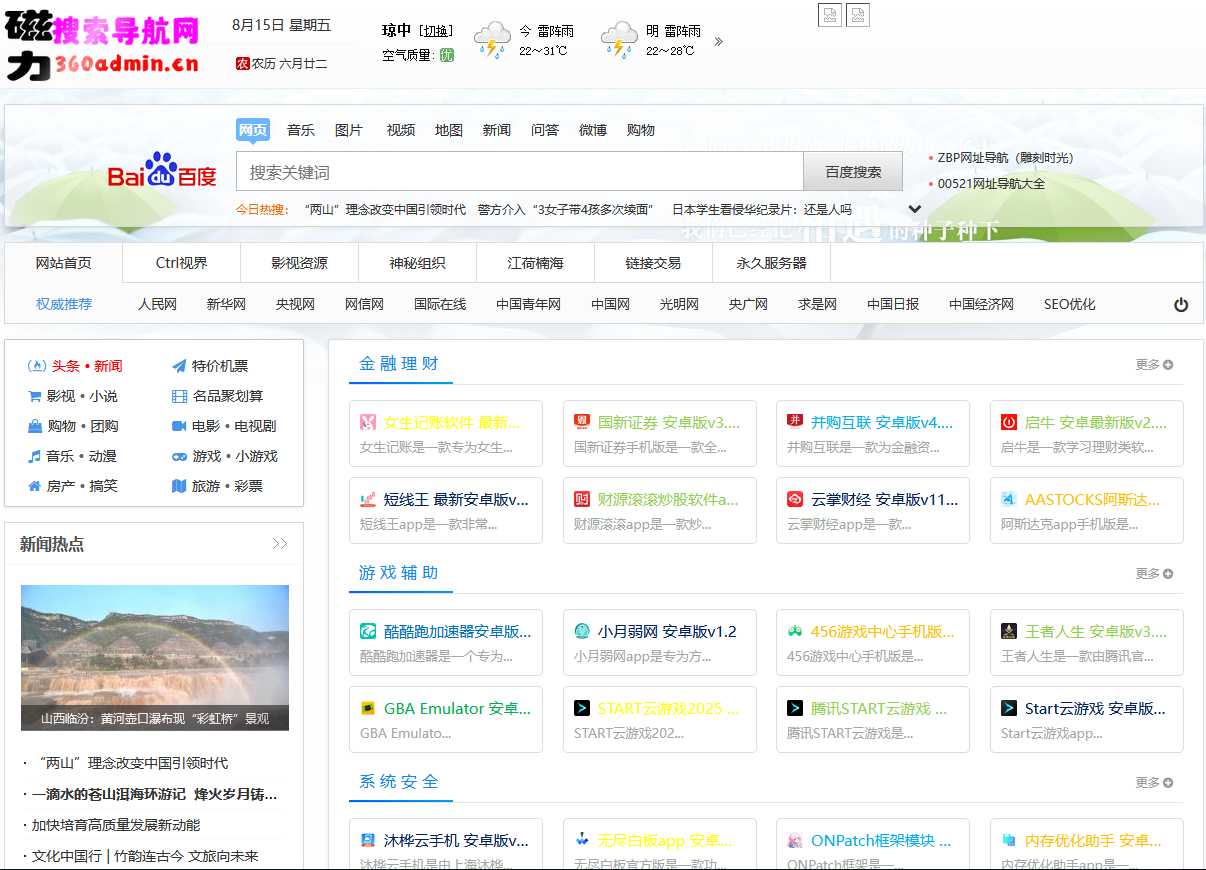Viewport: 1206px width, 870px height.
Task: Open the 黄河壶口瀑布 rainbow news thumbnail
Action: tap(155, 657)
